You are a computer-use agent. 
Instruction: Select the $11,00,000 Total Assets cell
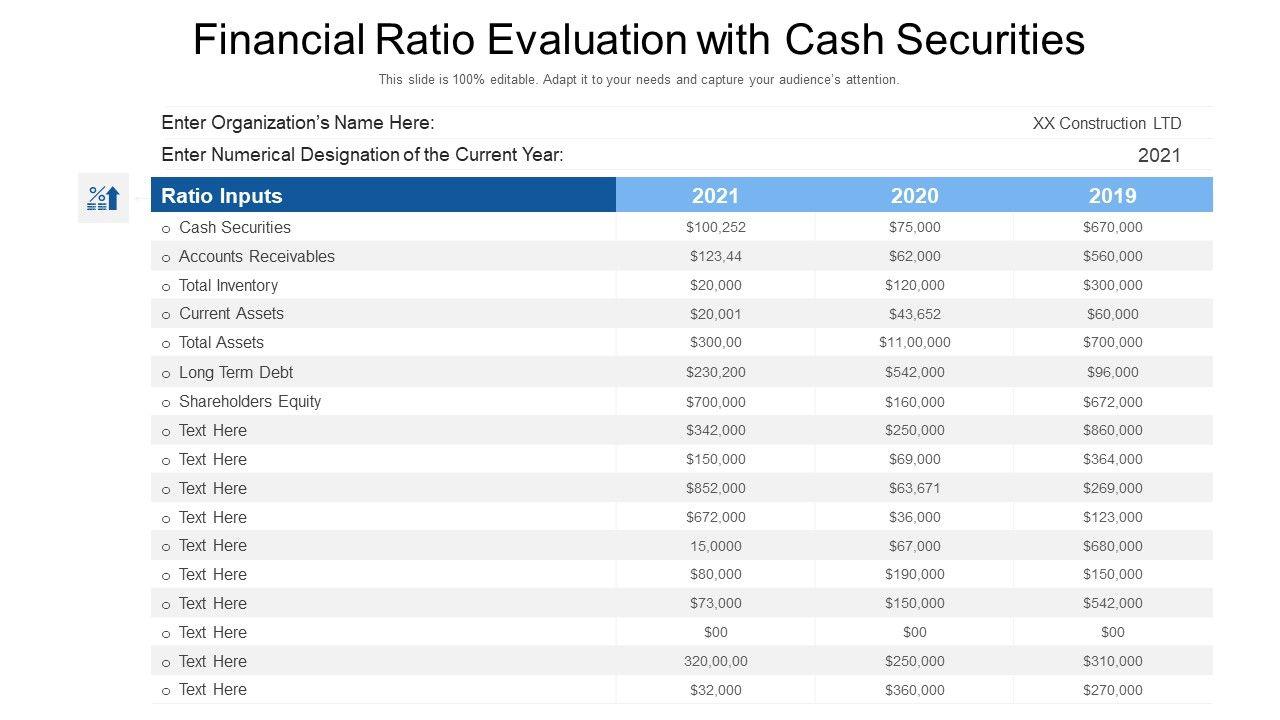click(x=914, y=342)
